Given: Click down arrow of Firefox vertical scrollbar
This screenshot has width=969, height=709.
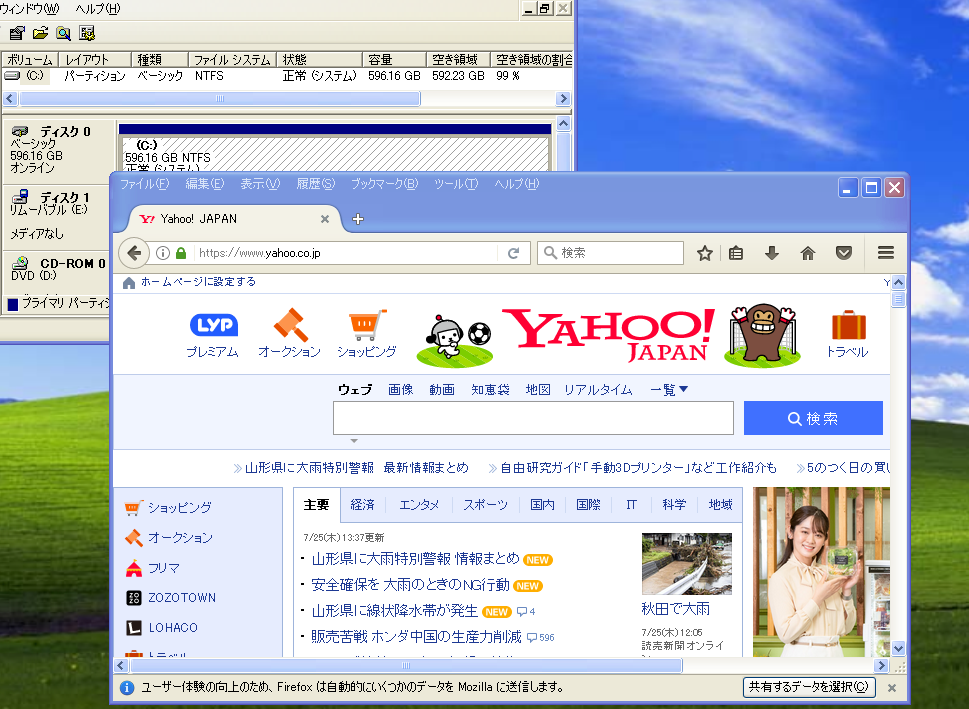Looking at the screenshot, I should 899,648.
